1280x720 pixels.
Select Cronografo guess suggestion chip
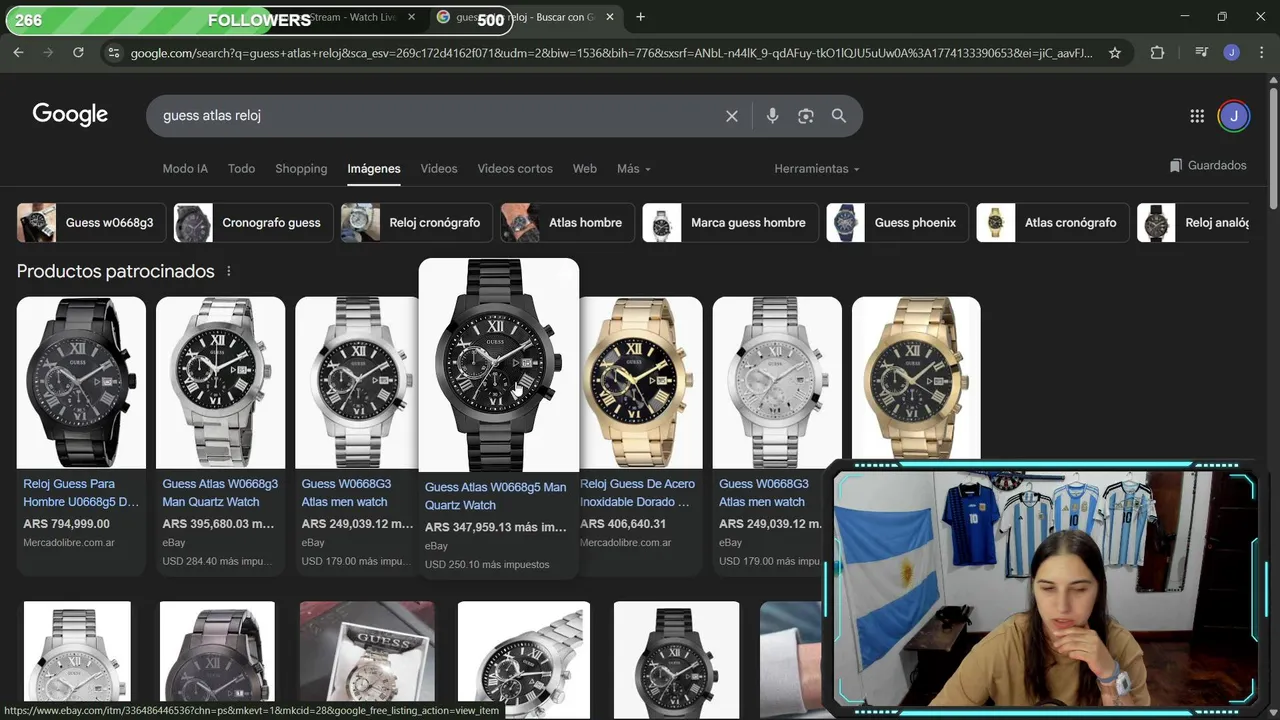253,223
